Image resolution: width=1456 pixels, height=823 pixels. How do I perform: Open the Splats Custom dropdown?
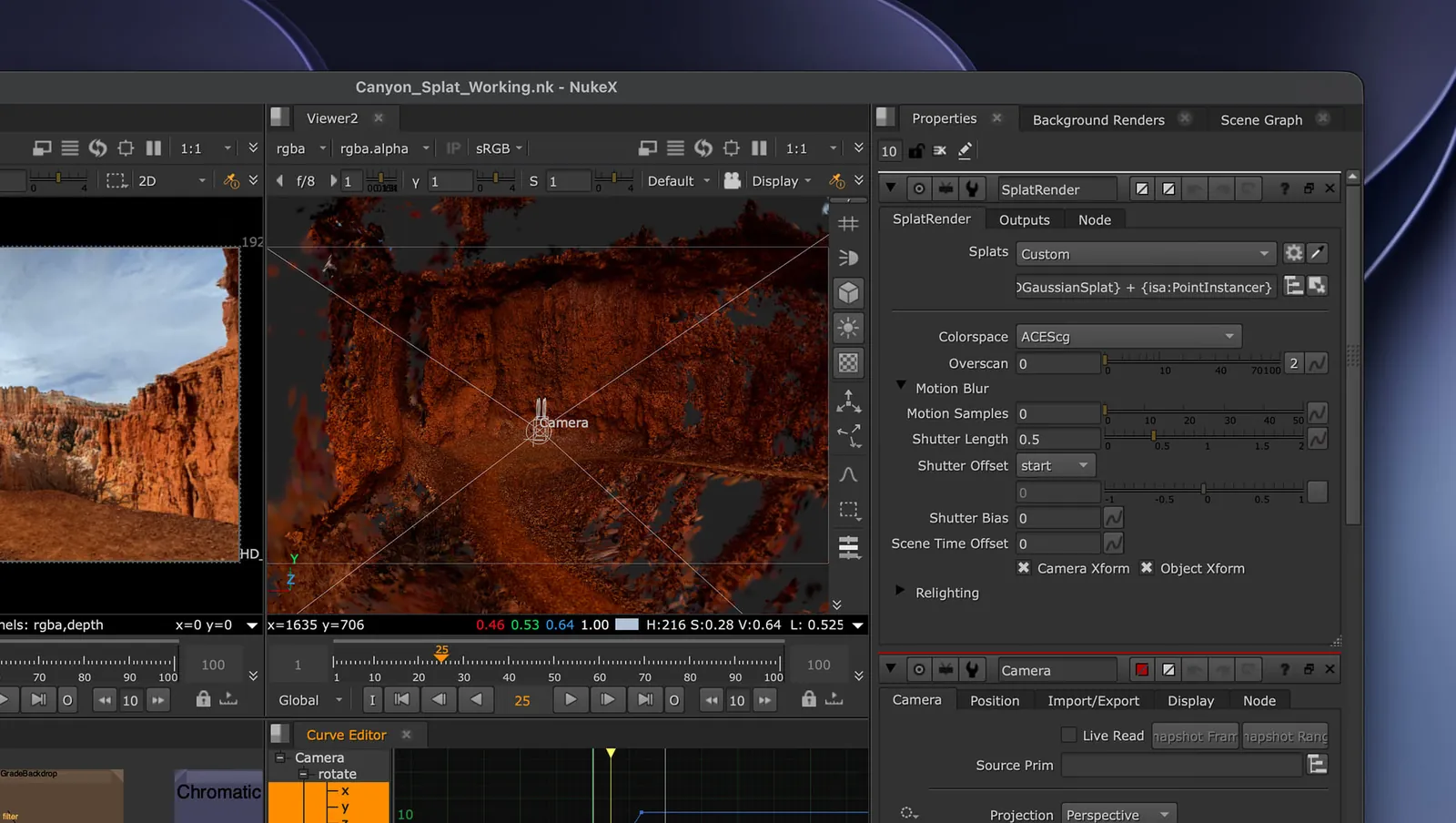coord(1146,254)
